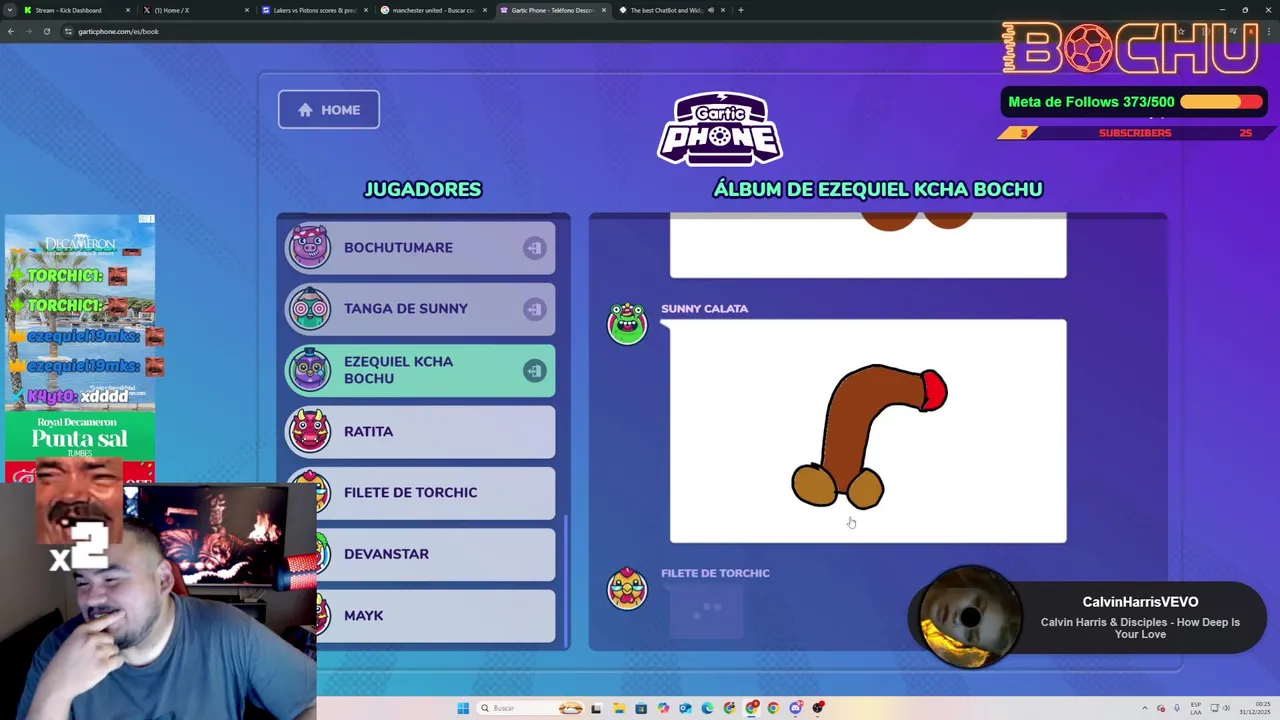Select player BOCHUTUMARE in players list
This screenshot has height=720, width=1280.
421,247
